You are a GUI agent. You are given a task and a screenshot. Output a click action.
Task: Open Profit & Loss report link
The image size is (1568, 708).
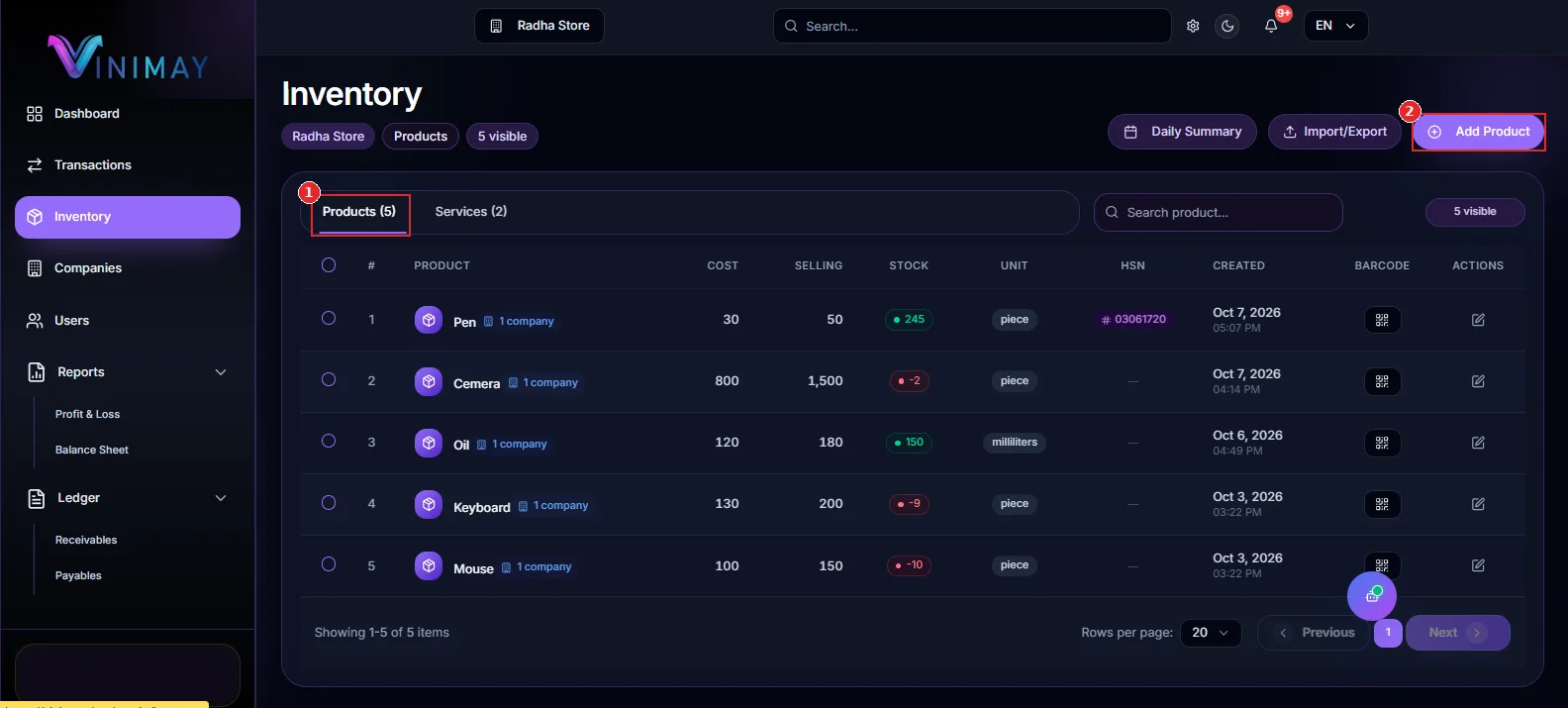point(87,414)
